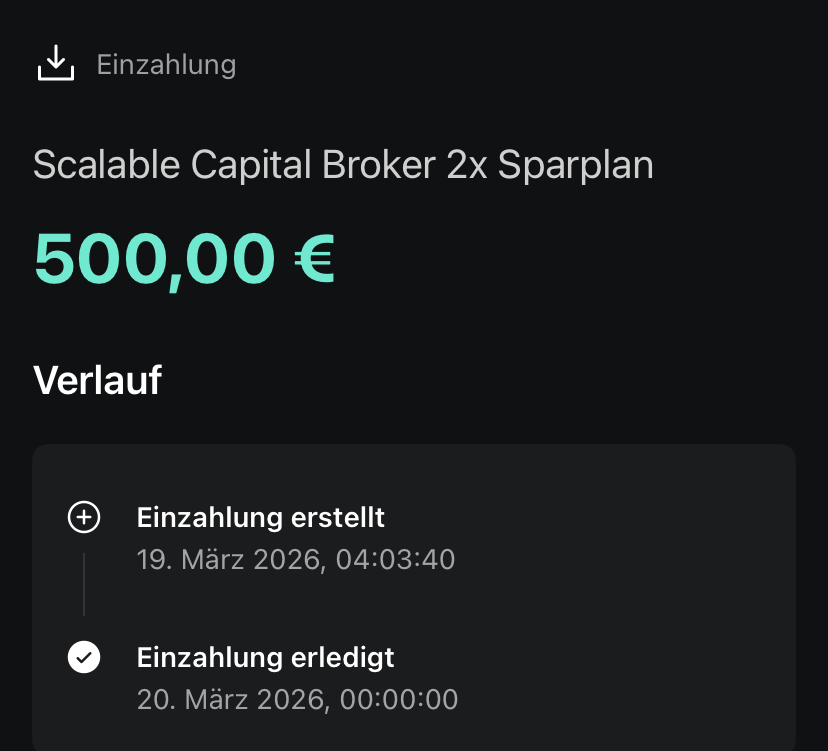Image resolution: width=828 pixels, height=751 pixels.
Task: Click the euro symbol after the amount
Action: 314,258
